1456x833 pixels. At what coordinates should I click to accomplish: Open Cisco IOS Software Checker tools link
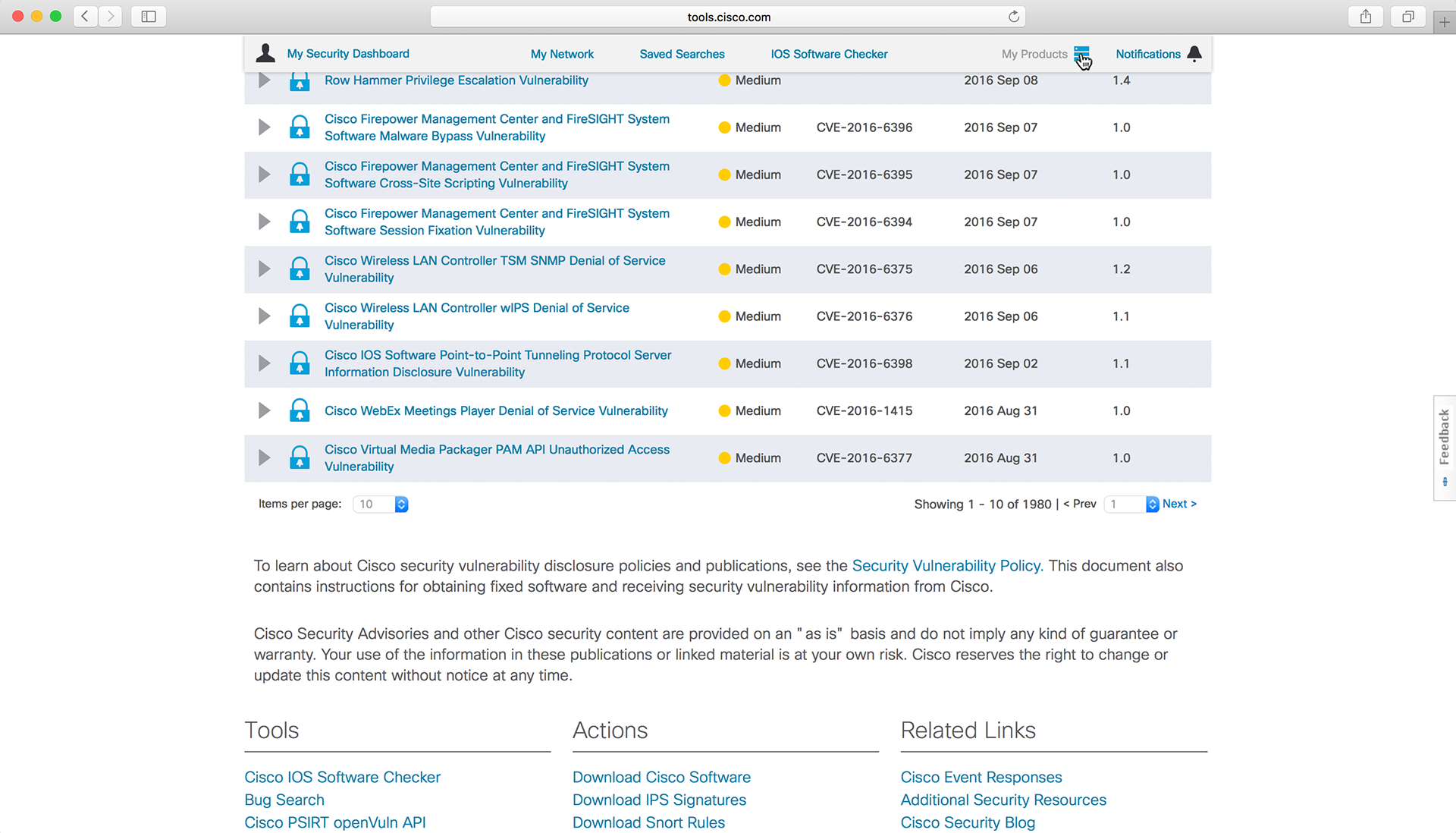pos(342,778)
